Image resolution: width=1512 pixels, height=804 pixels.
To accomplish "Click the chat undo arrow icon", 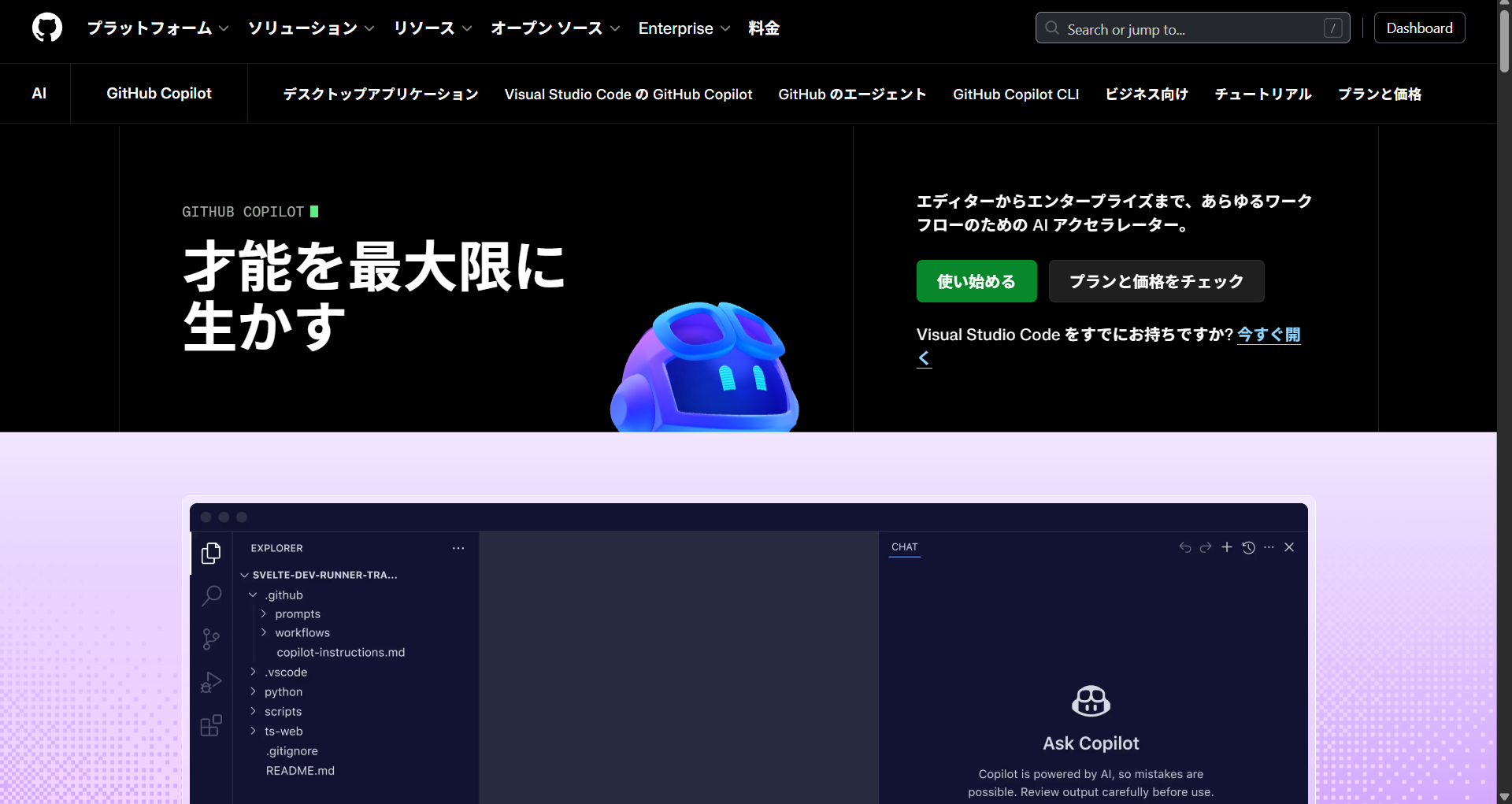I will pos(1185,547).
